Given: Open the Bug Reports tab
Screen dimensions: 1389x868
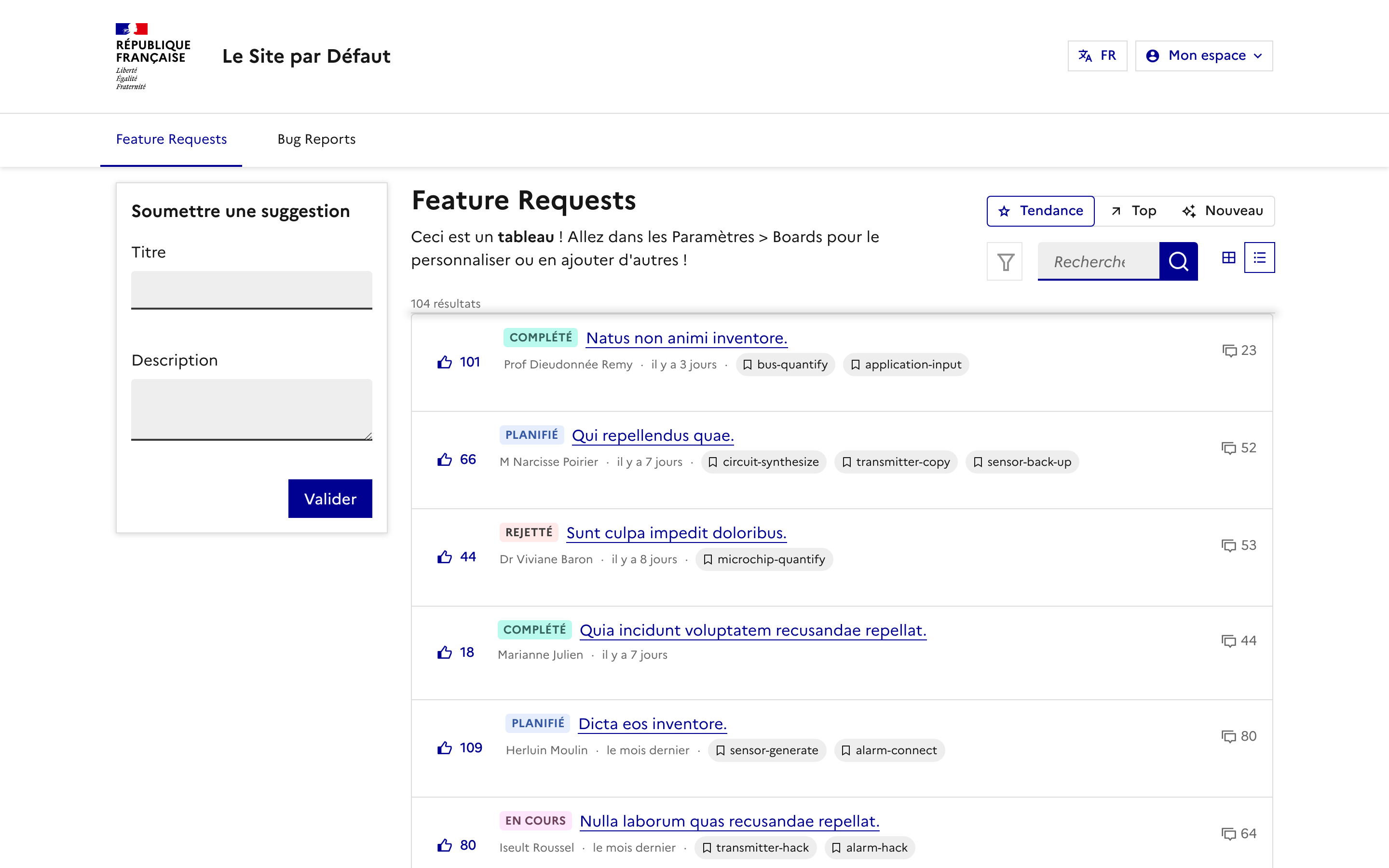Looking at the screenshot, I should [x=316, y=139].
